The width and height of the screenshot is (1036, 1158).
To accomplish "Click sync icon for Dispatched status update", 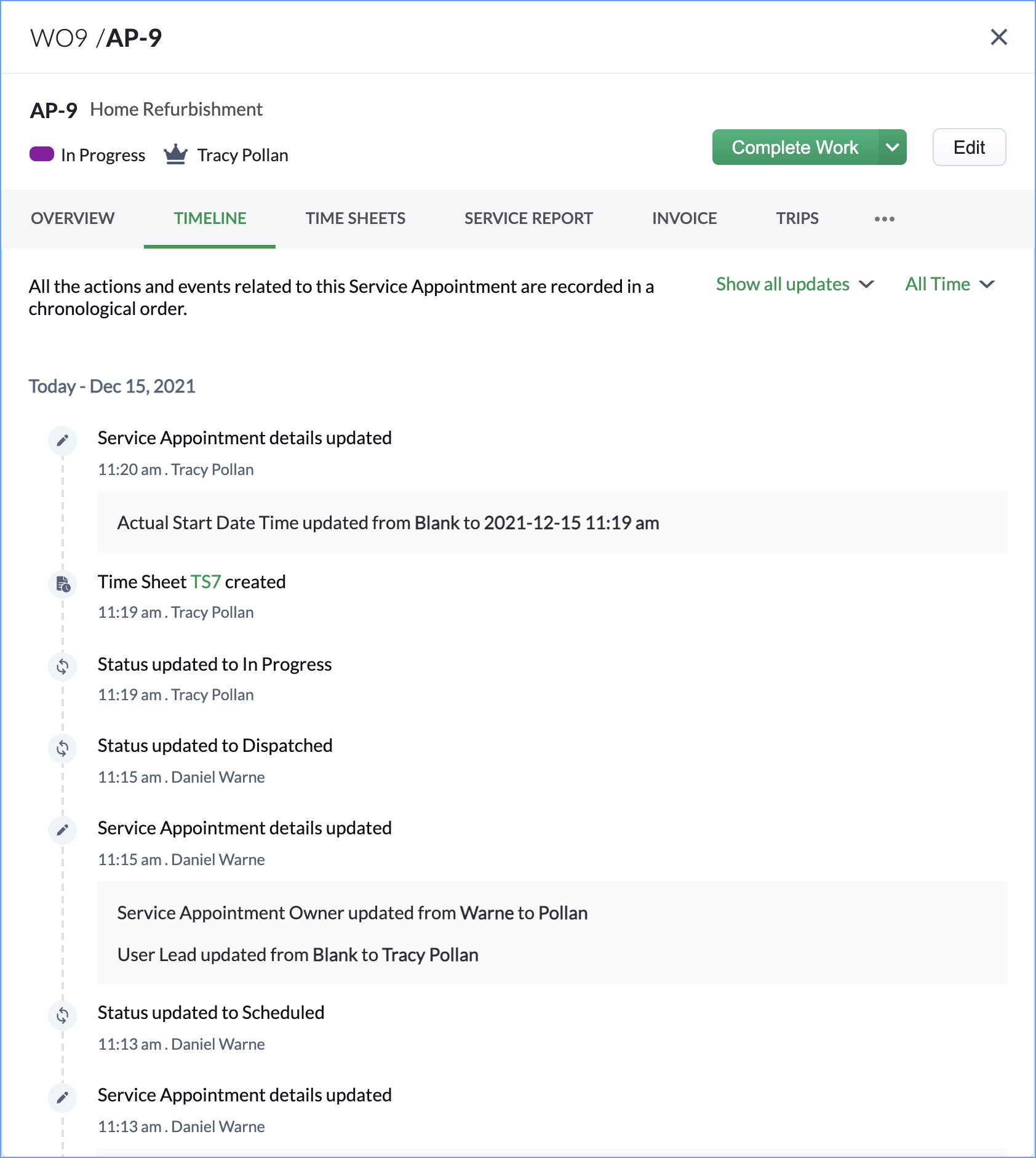I will (63, 748).
